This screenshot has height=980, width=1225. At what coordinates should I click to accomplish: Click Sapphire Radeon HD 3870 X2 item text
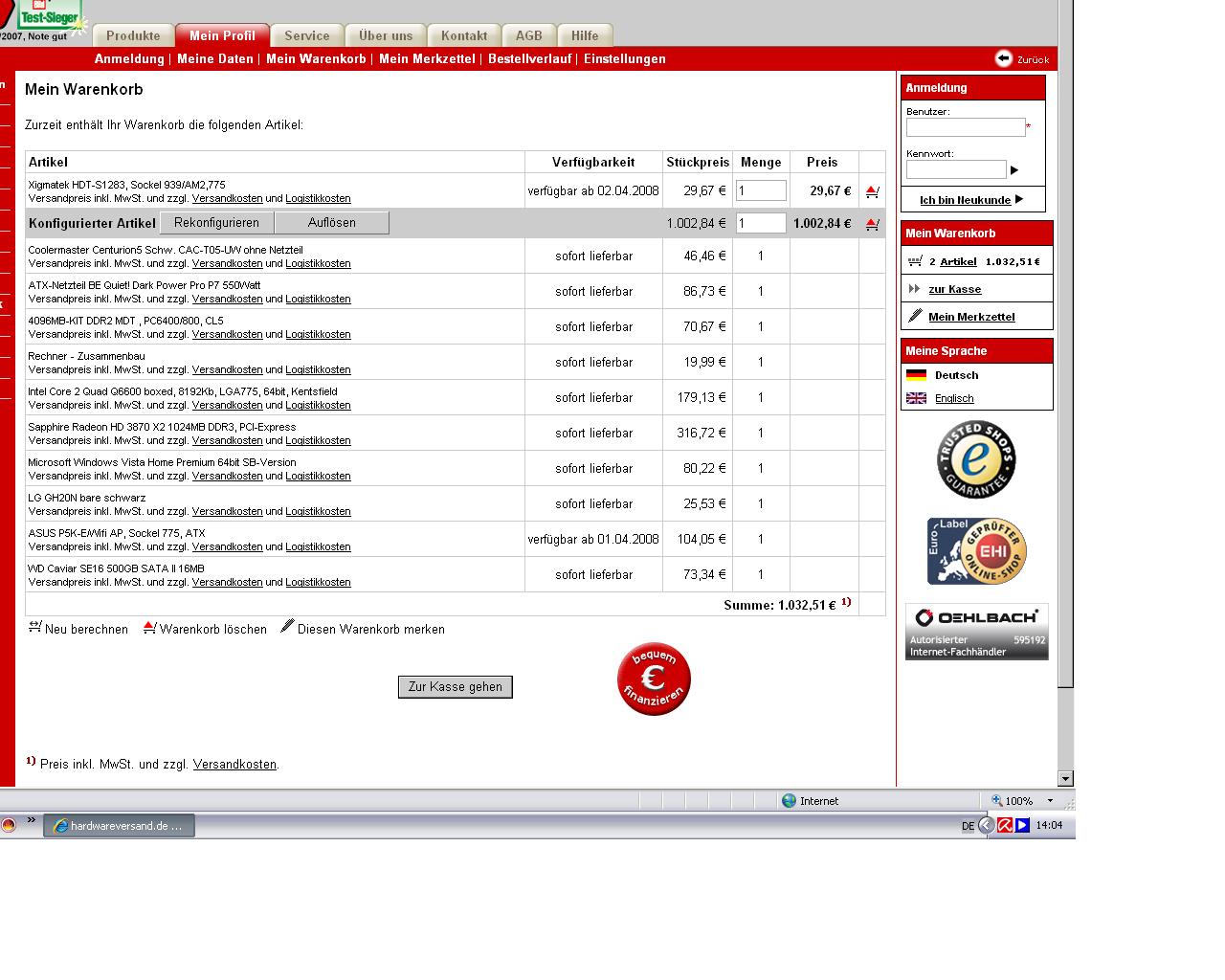162,427
